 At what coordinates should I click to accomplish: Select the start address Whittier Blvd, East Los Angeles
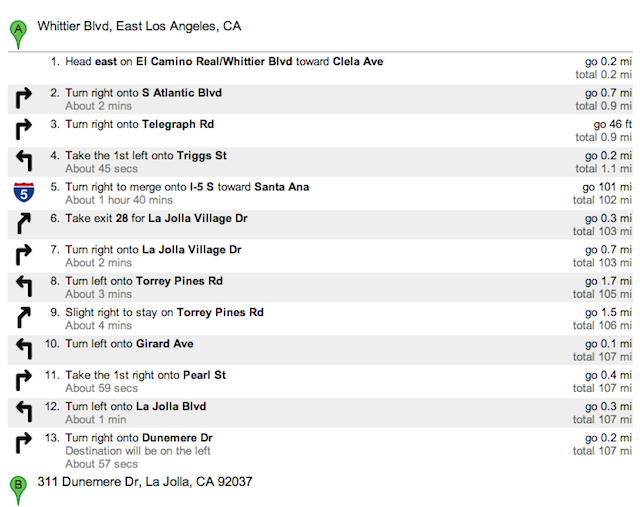coord(139,26)
